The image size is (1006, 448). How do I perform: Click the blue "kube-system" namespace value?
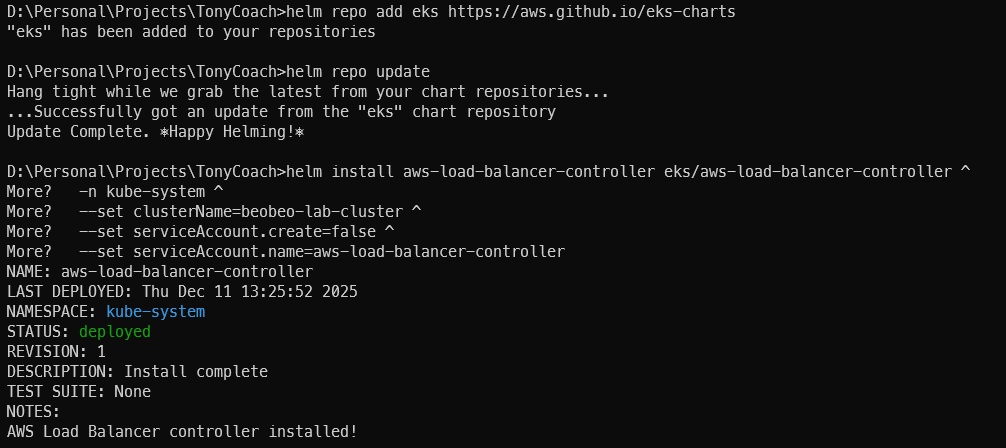click(x=155, y=311)
